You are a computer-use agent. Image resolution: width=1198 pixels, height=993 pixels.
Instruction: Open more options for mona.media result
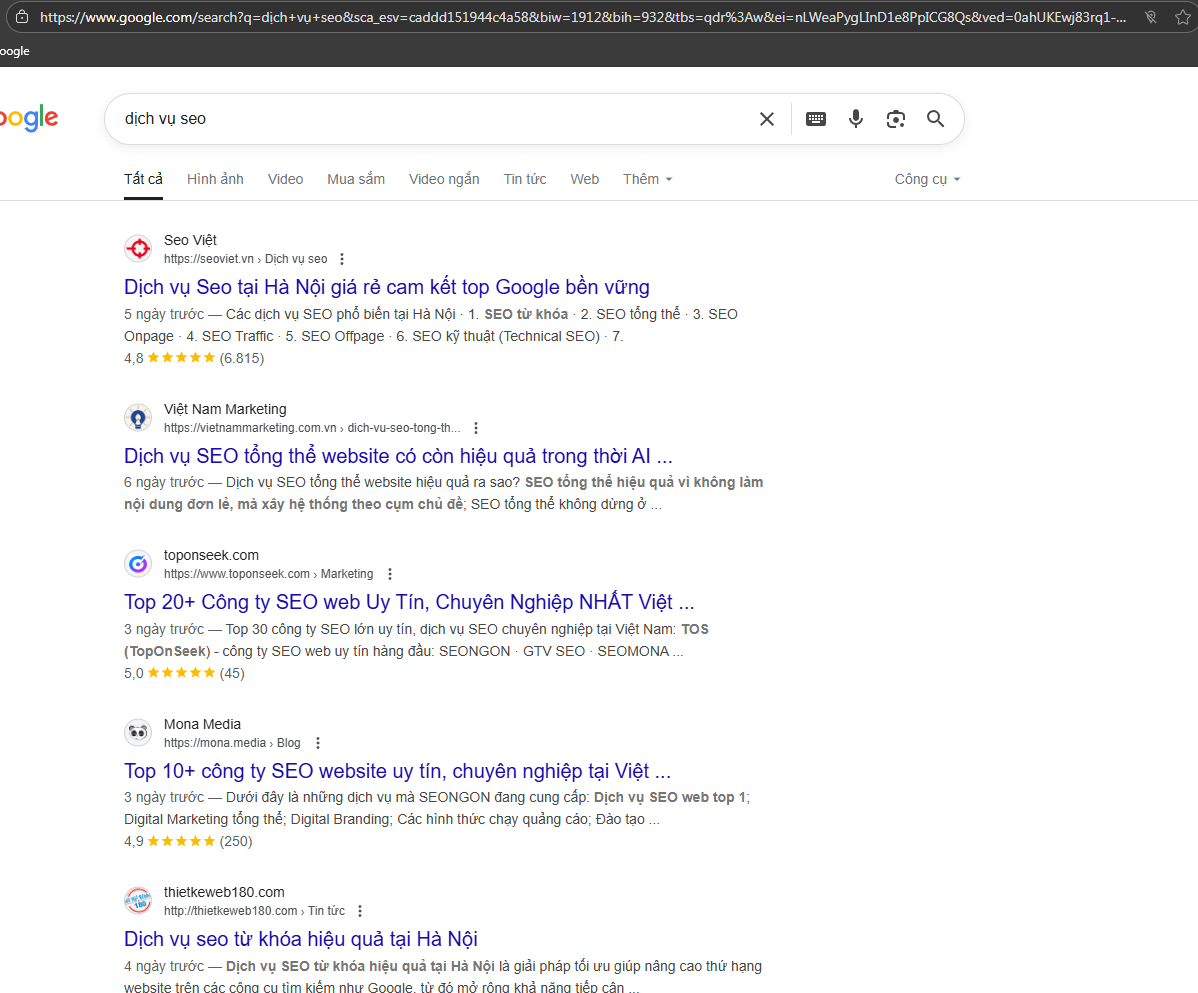tap(318, 742)
